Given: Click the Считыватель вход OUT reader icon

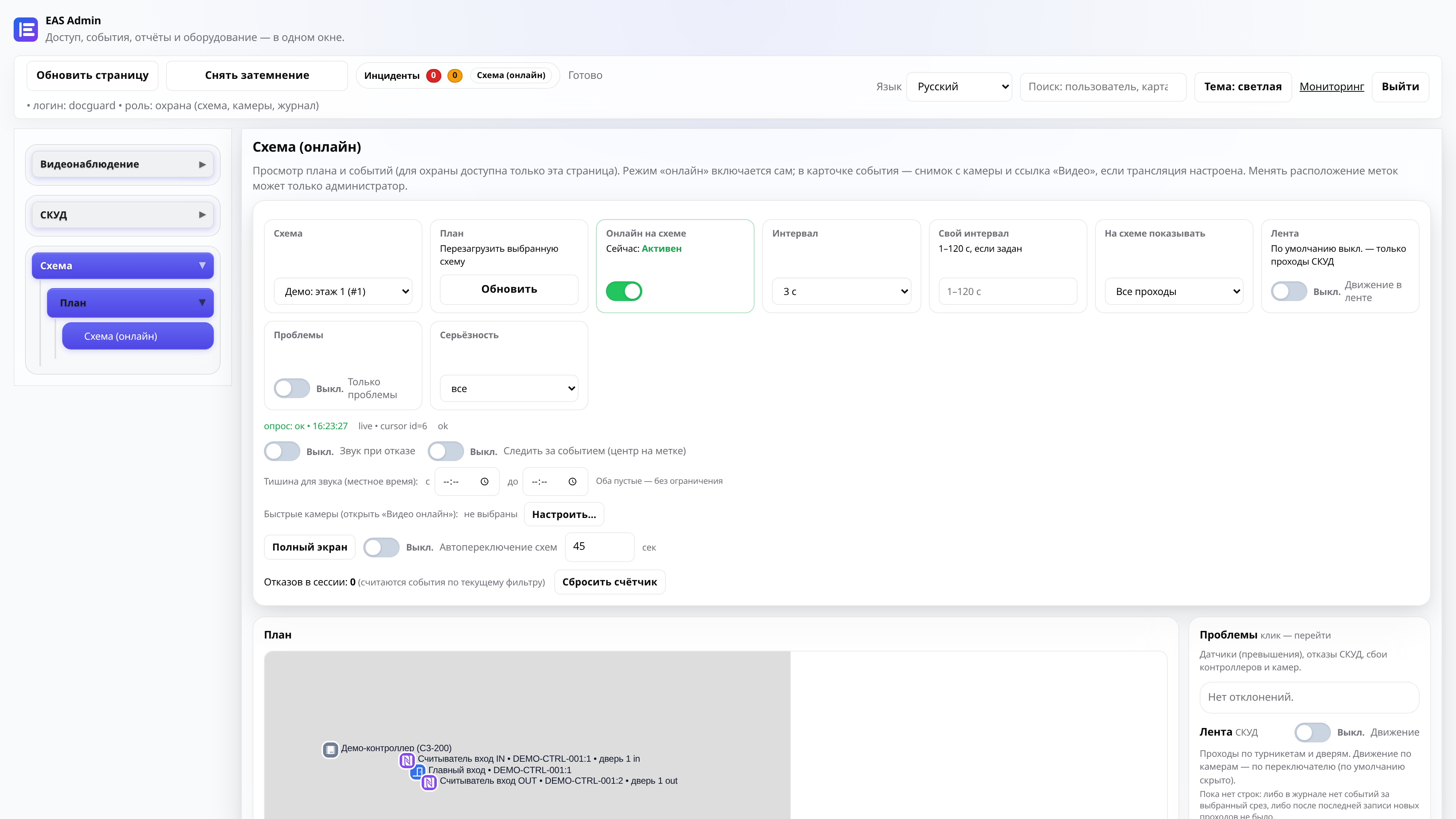Looking at the screenshot, I should 430,782.
